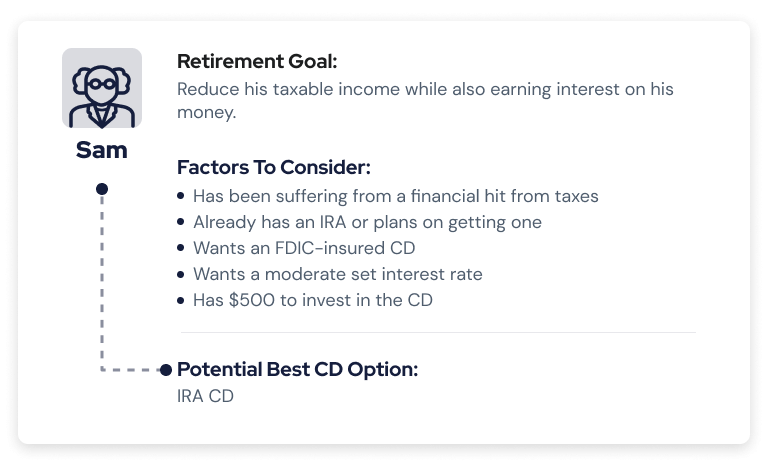
Task: Select the IRA CD recommendation text
Action: [x=205, y=396]
